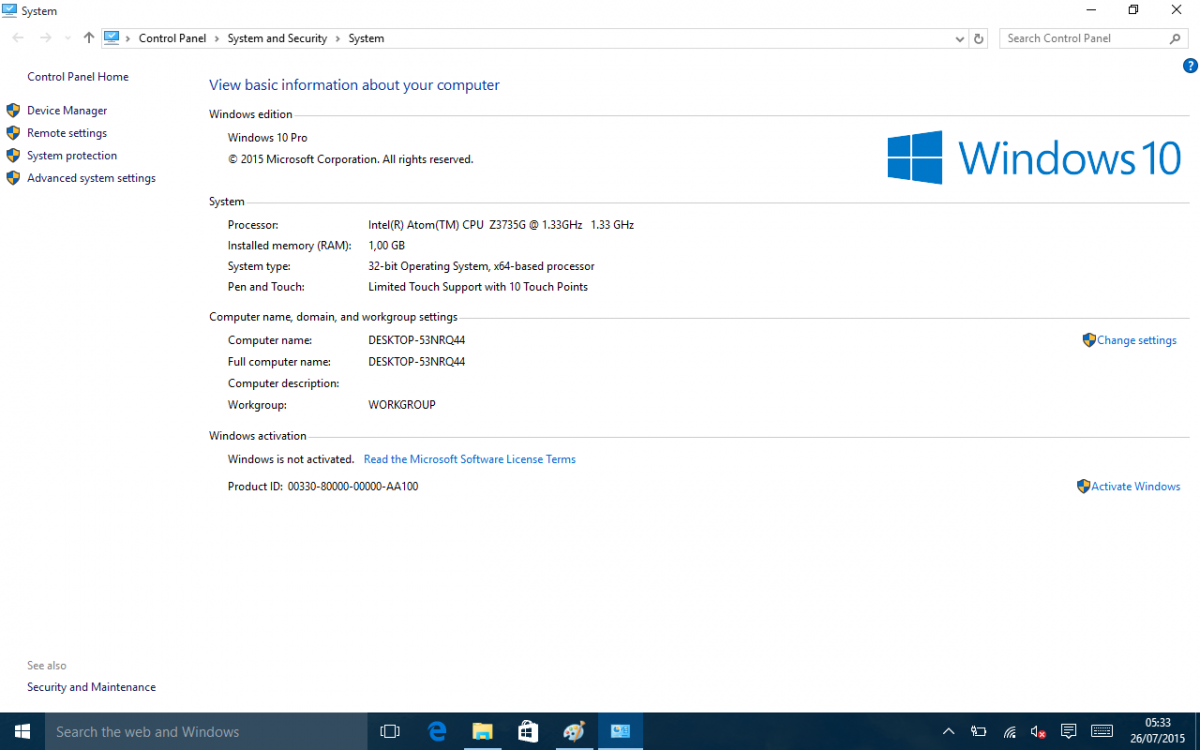Click the View basic information heading
The width and height of the screenshot is (1200, 750).
click(354, 85)
